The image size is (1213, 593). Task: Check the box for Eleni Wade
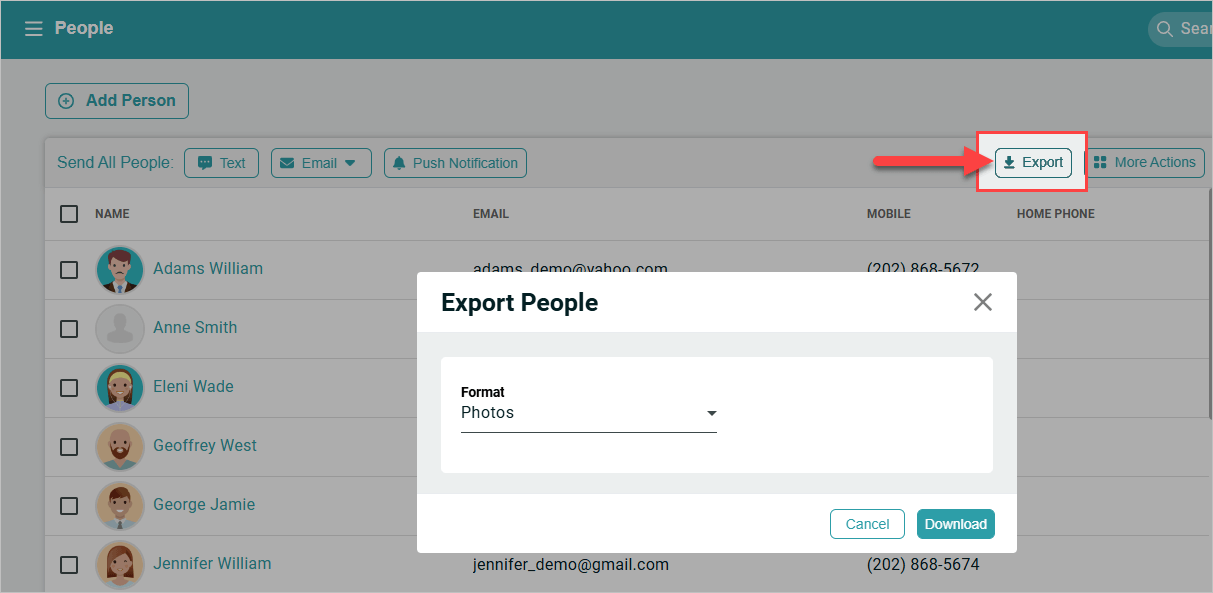pos(69,387)
